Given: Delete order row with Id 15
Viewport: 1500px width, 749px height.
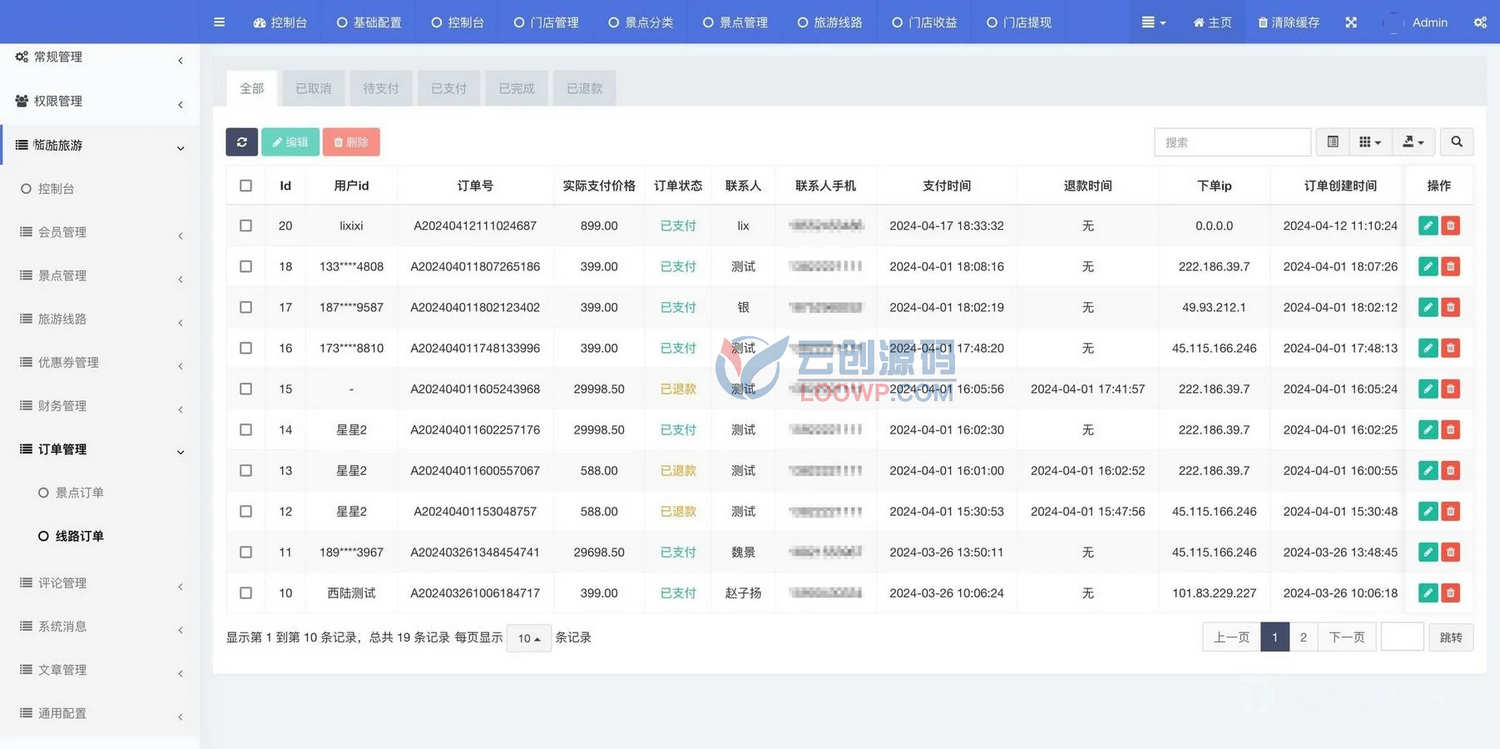Looking at the screenshot, I should pos(1451,389).
